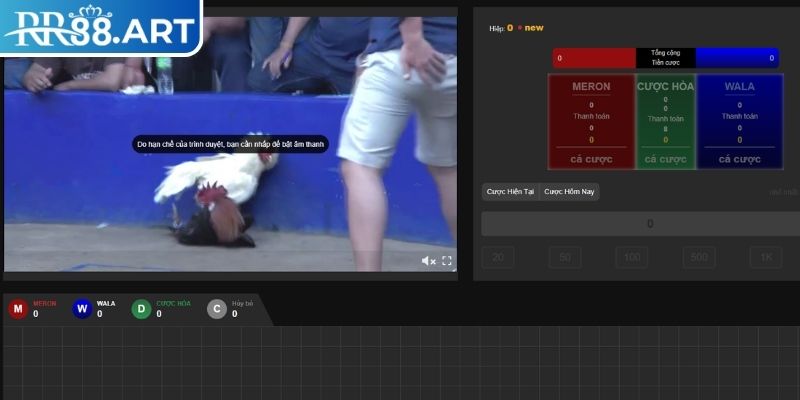Screen dimensions: 800x400
Task: Place bet in the red MERON panel
Action: click(x=591, y=159)
